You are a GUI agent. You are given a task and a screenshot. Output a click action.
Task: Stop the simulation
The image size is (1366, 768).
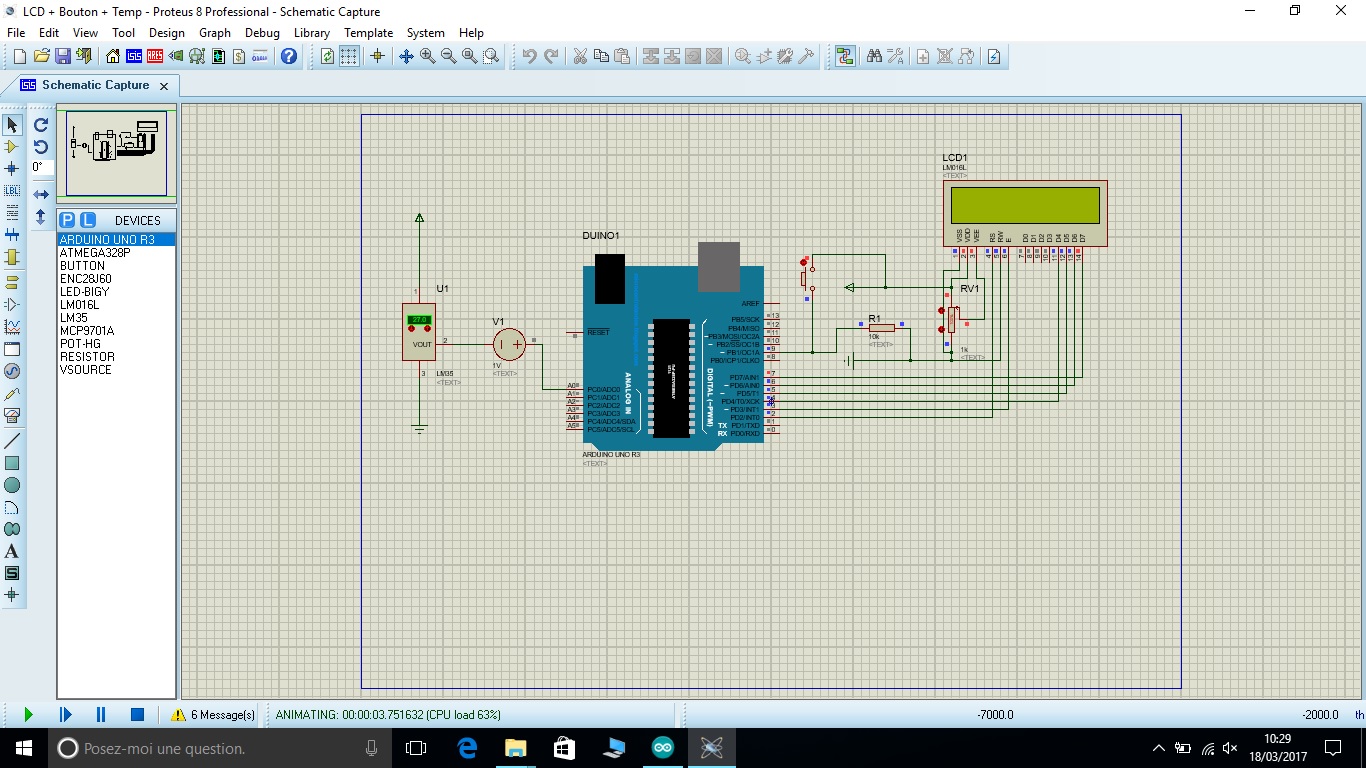click(x=138, y=714)
